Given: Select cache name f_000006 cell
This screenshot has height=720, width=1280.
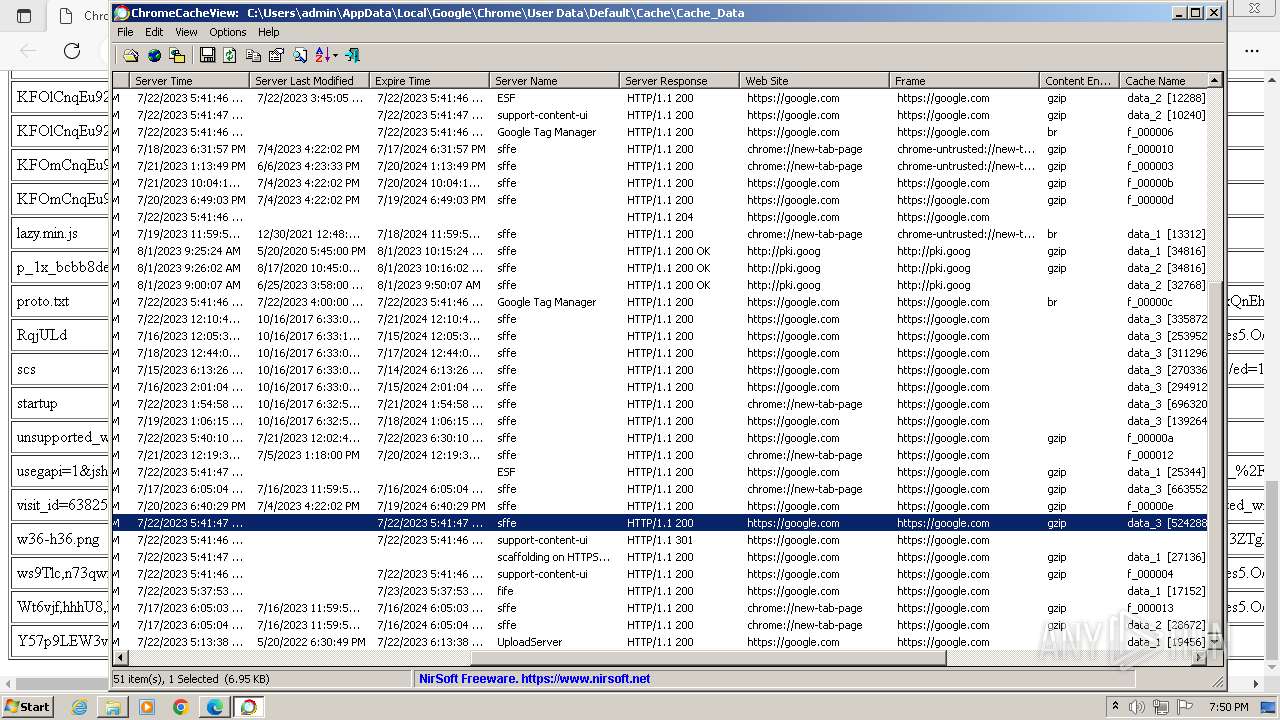Looking at the screenshot, I should pyautogui.click(x=1150, y=132).
